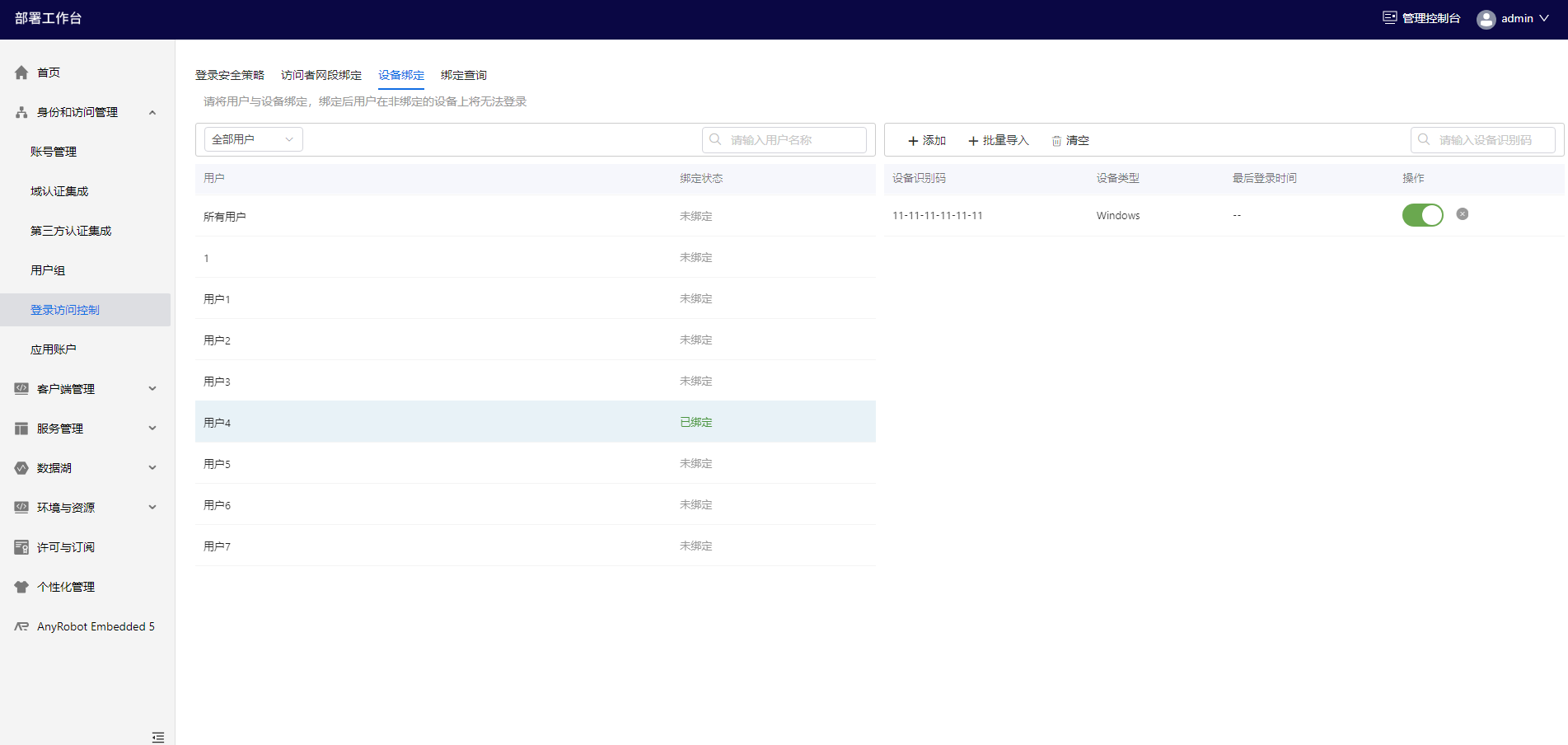Click the 许可与订阅 sidebar icon
This screenshot has width=1568, height=745.
21,547
